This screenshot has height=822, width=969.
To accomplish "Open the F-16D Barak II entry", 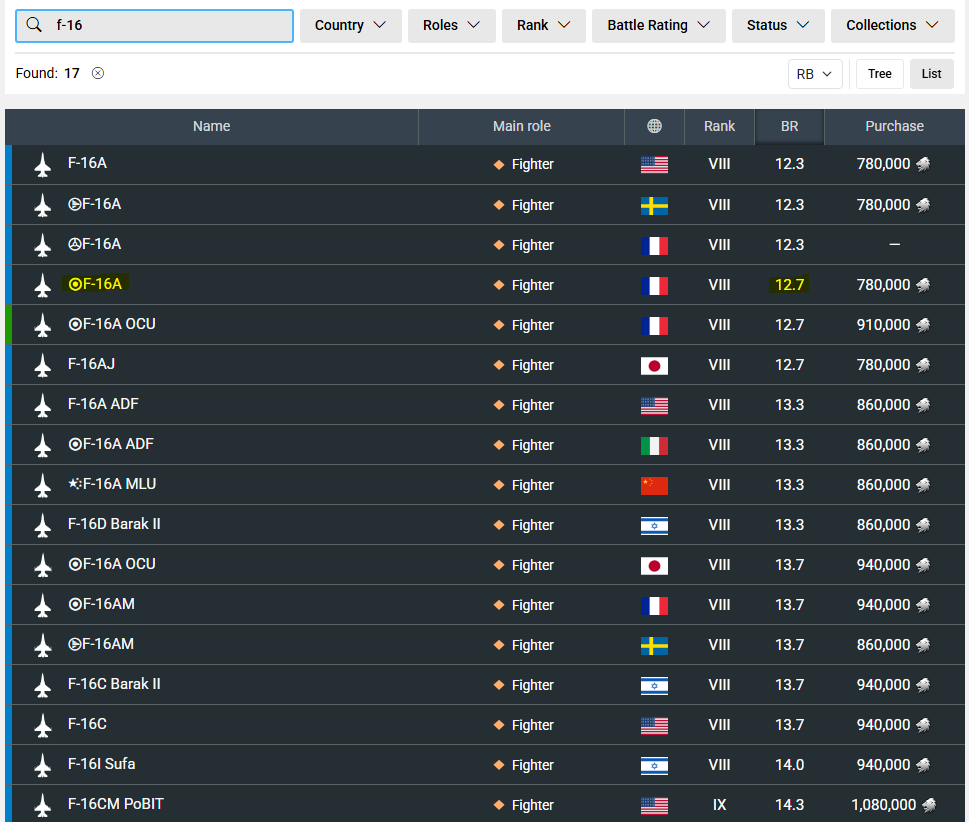I will (x=114, y=524).
